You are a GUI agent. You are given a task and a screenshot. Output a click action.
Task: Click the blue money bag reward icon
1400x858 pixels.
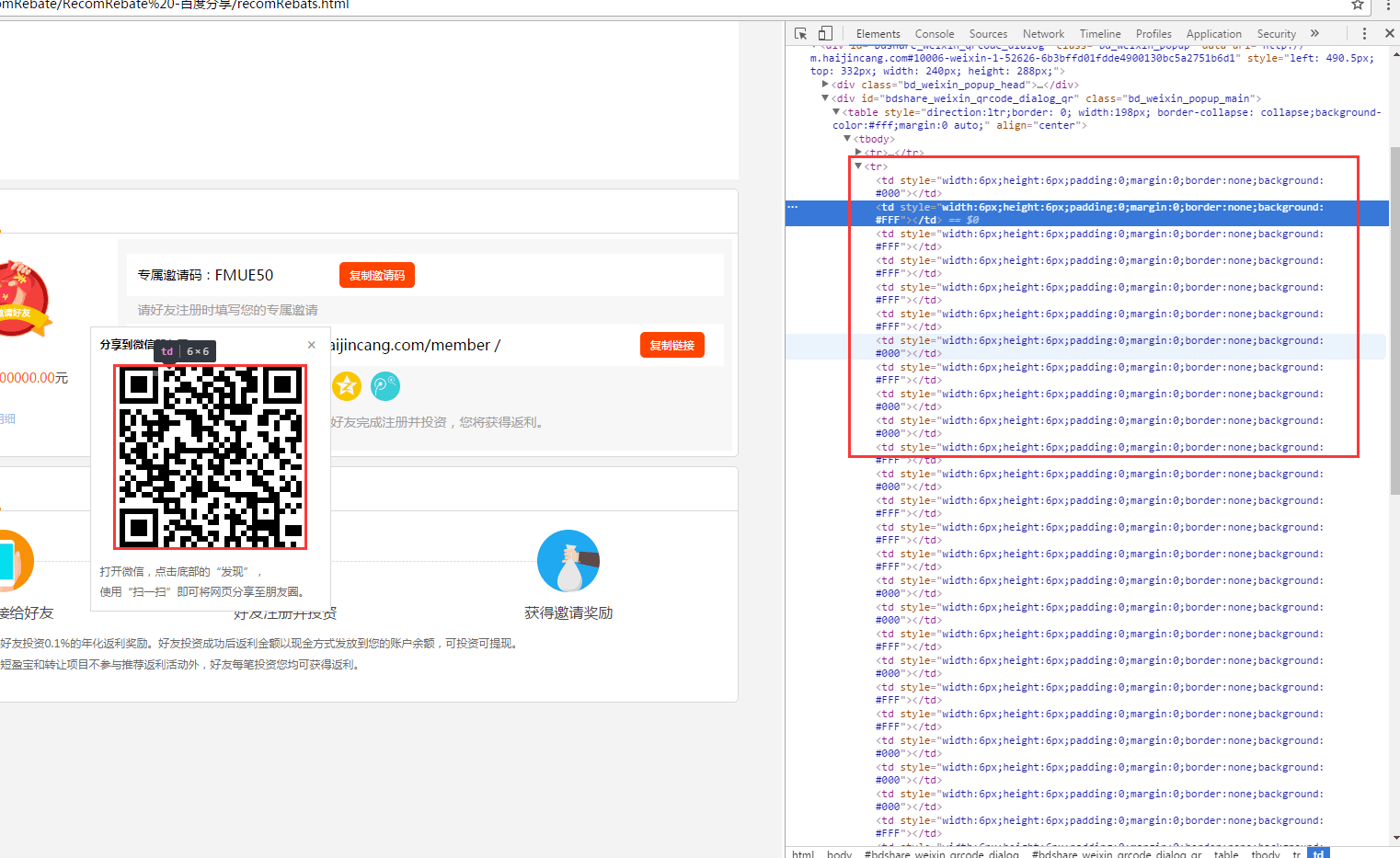pos(568,561)
